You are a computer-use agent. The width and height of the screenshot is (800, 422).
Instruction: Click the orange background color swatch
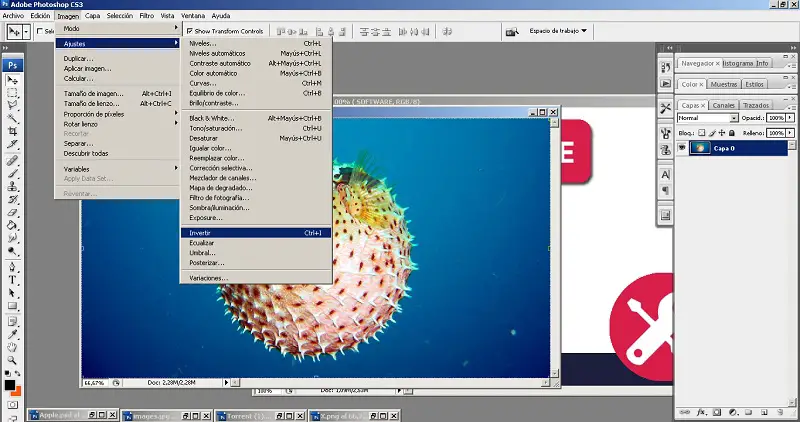[18, 391]
